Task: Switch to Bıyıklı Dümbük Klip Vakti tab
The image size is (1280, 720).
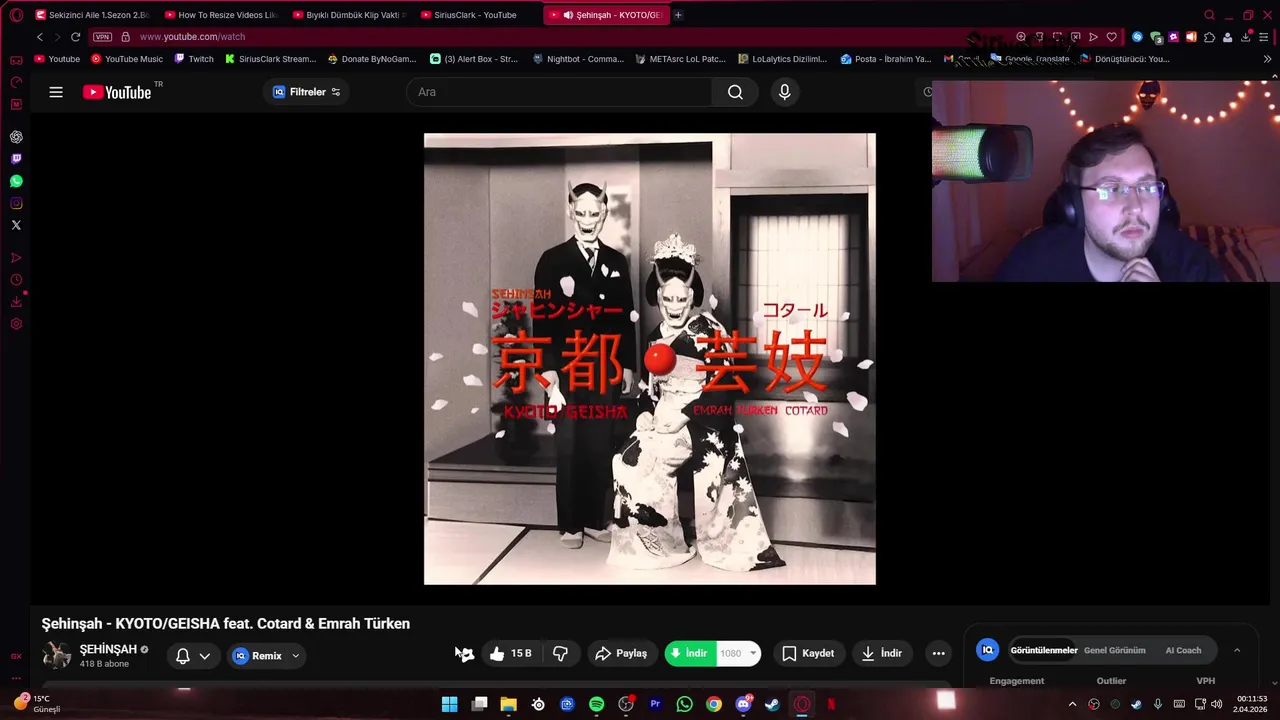Action: (347, 15)
